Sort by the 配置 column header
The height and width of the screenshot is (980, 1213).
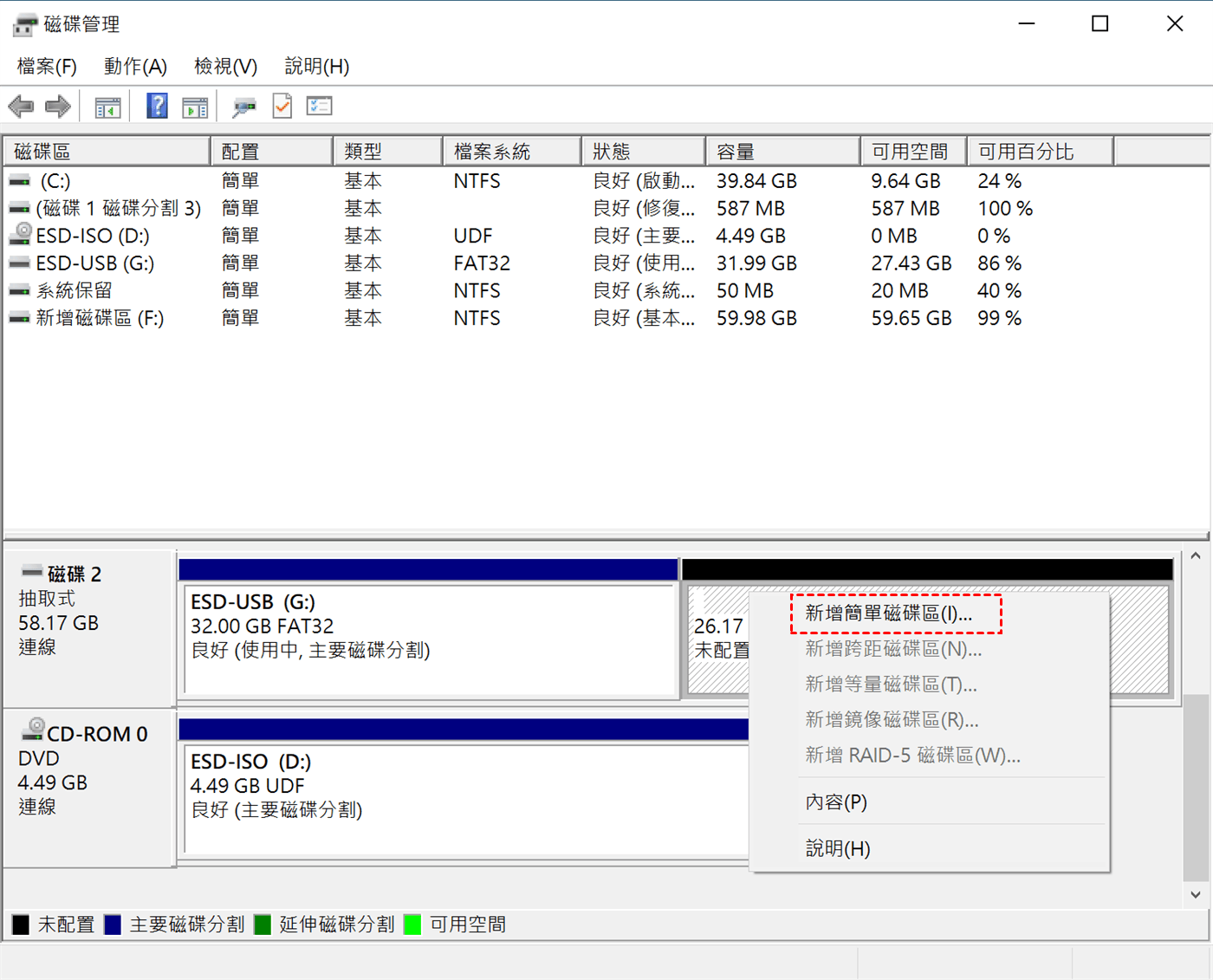[271, 152]
